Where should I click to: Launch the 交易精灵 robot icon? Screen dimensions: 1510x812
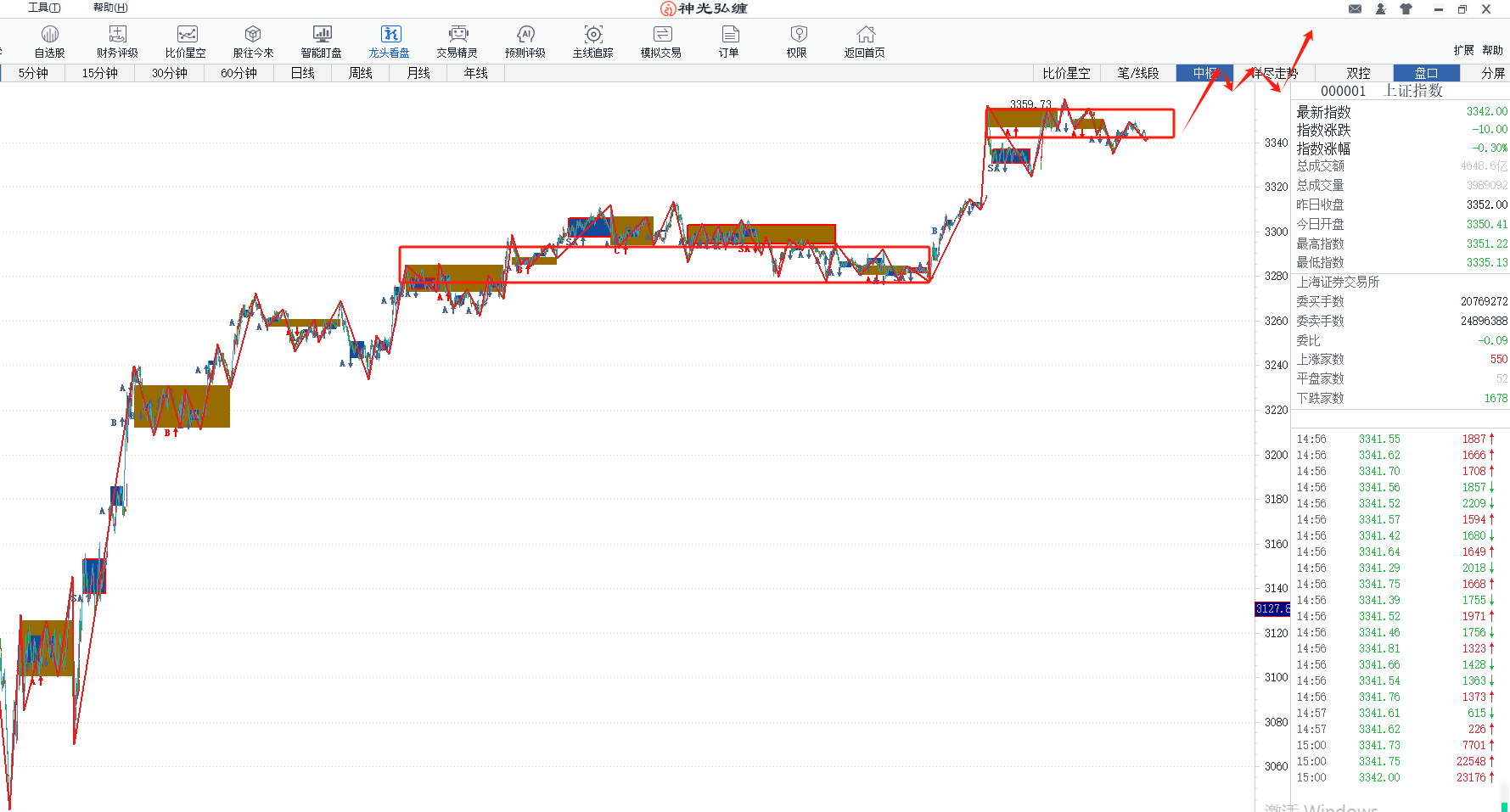point(457,35)
